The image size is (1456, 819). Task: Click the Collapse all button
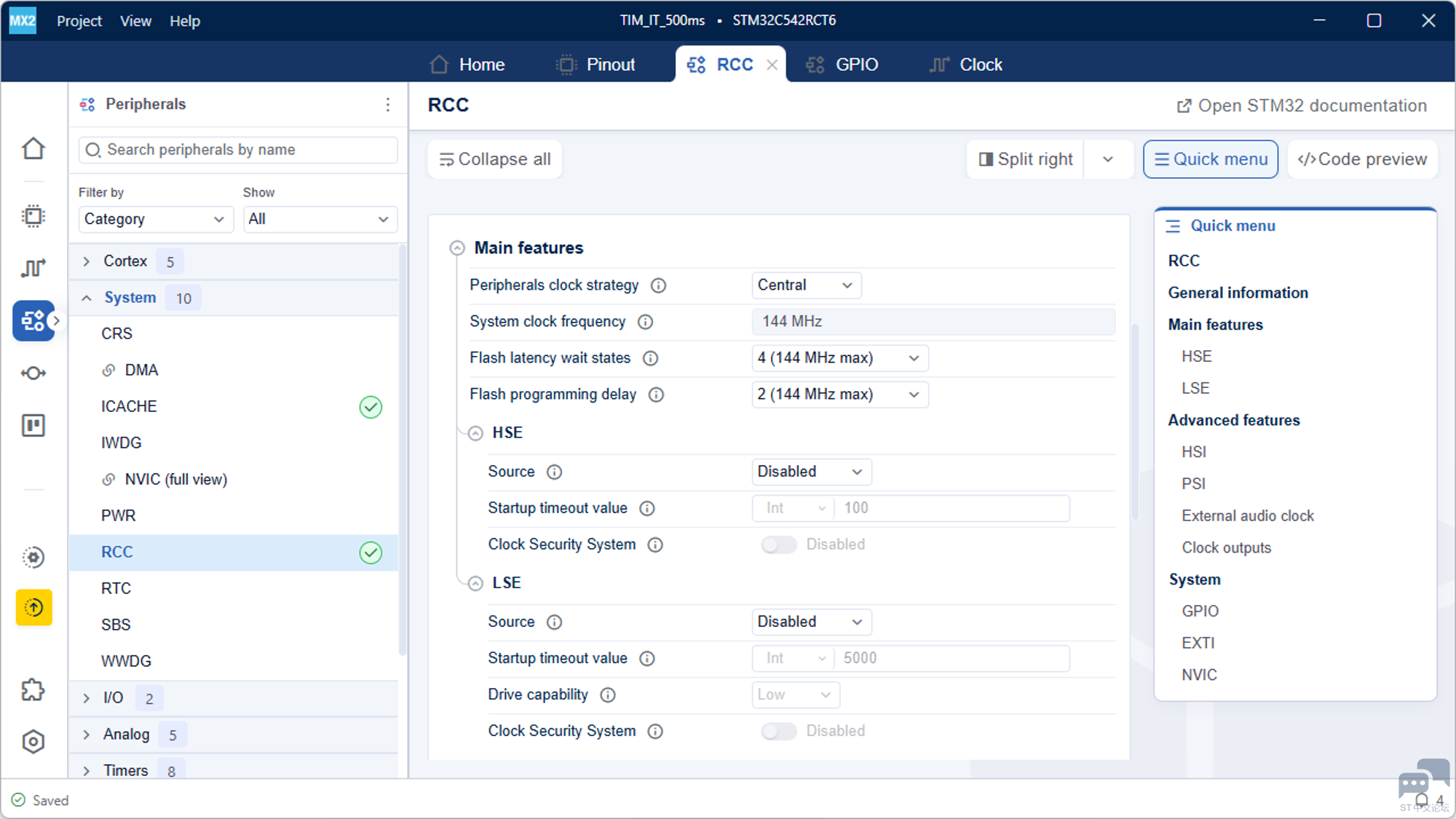(x=494, y=159)
